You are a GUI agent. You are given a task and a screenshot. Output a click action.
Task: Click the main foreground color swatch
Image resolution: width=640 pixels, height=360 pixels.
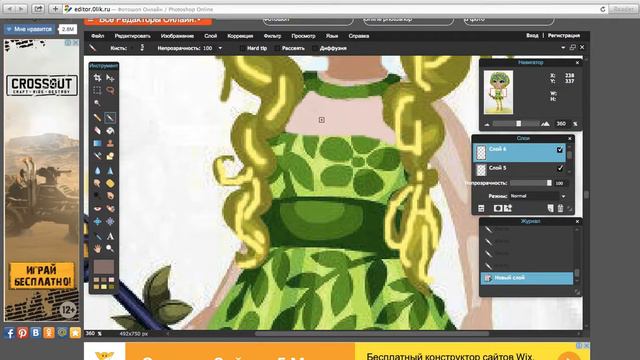pyautogui.click(x=104, y=267)
